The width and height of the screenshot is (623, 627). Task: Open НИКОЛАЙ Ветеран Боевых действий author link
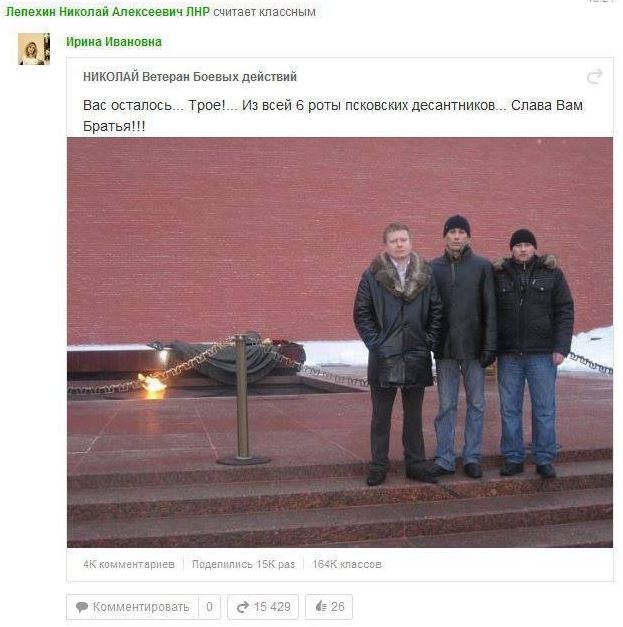point(190,76)
